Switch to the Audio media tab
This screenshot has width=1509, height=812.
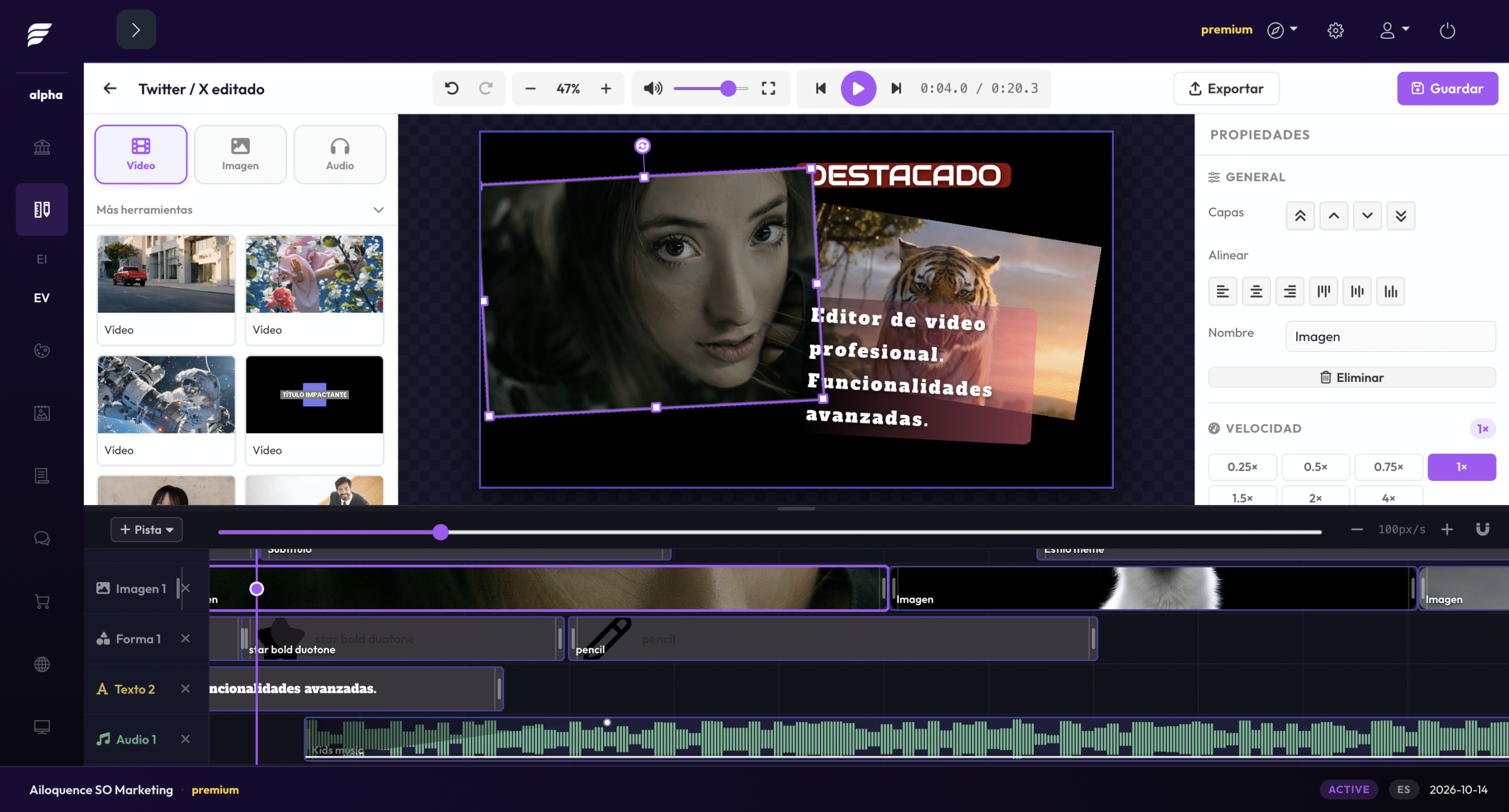[340, 154]
